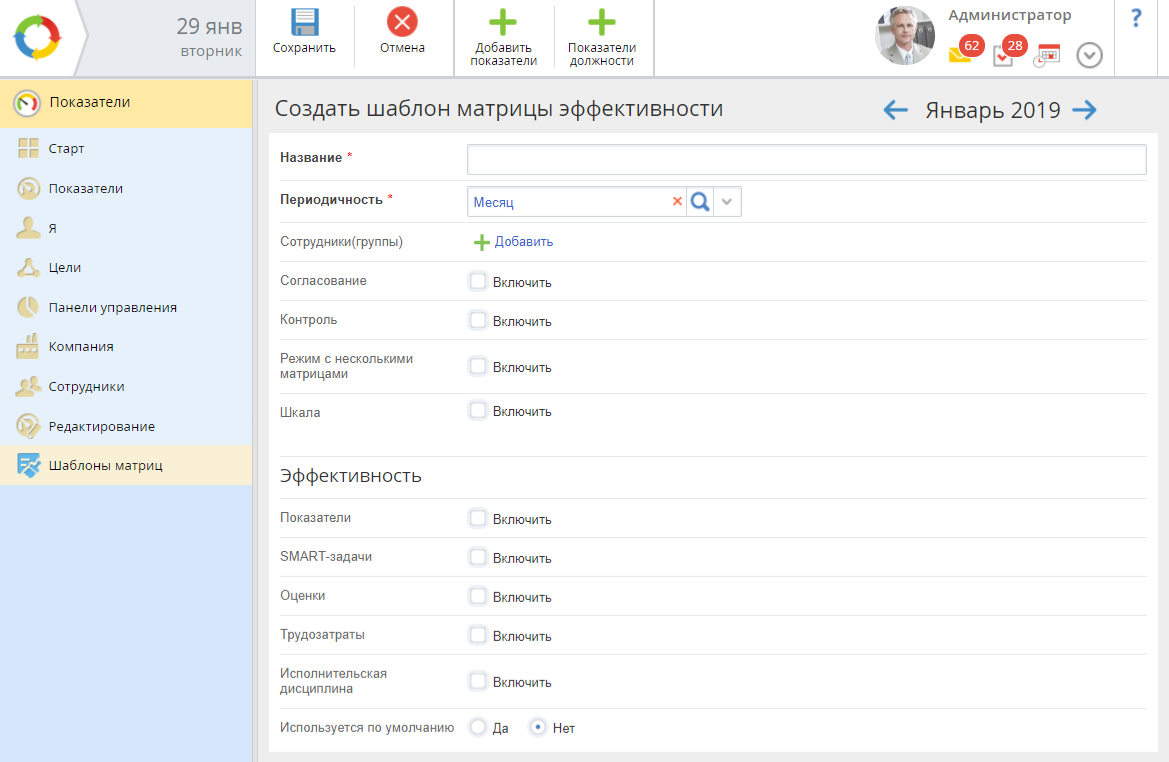Open tasks icon with 28 badge
This screenshot has height=762, width=1169.
click(x=1003, y=56)
